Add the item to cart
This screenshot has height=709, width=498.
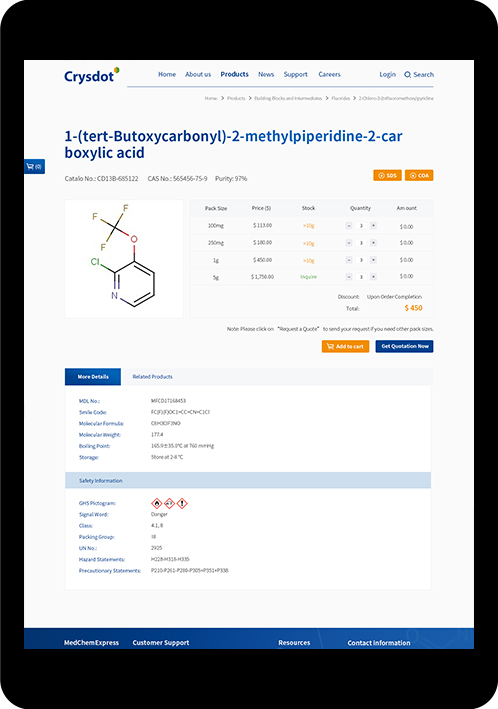(x=346, y=346)
